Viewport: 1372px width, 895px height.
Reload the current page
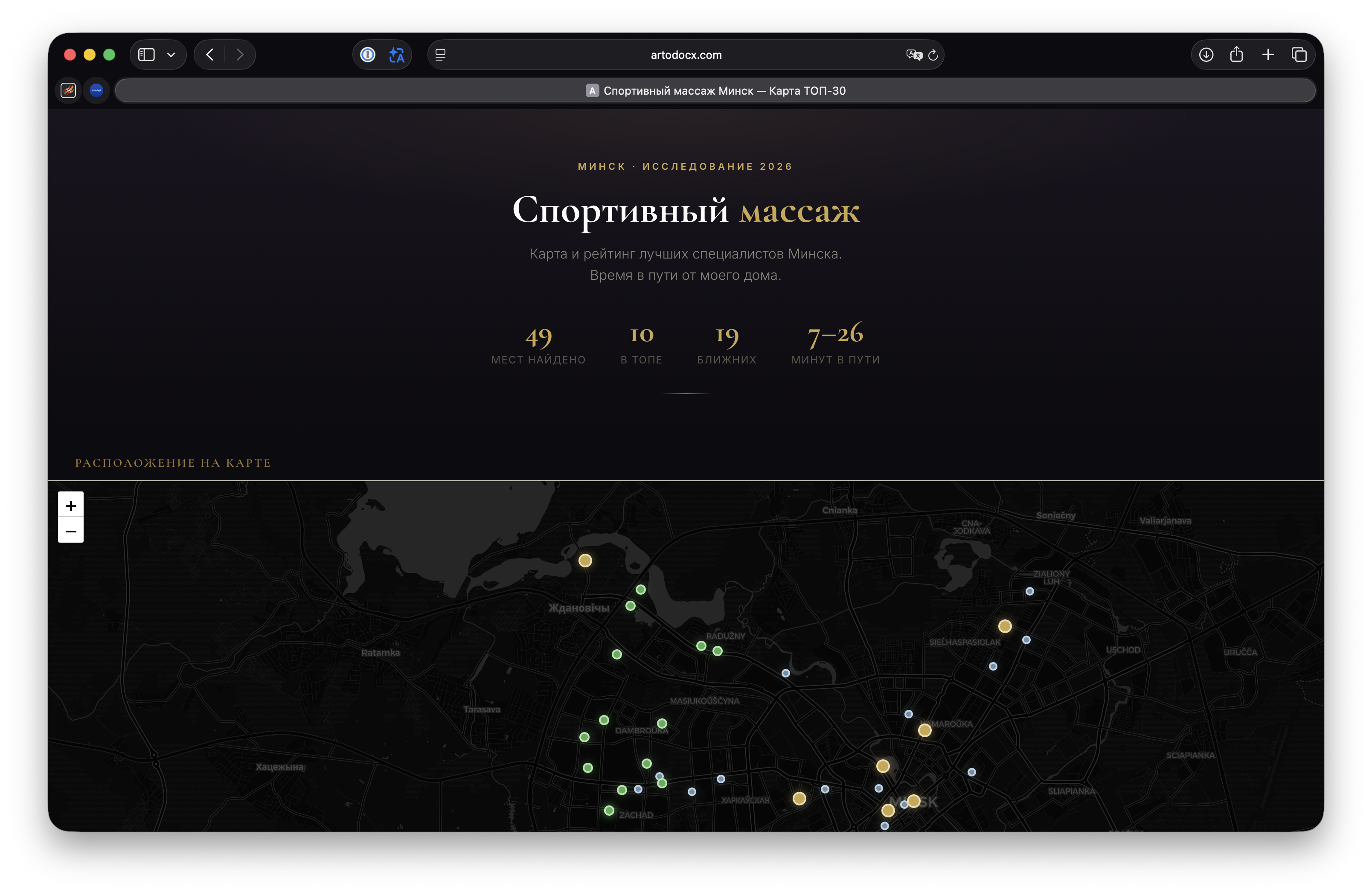coord(933,55)
